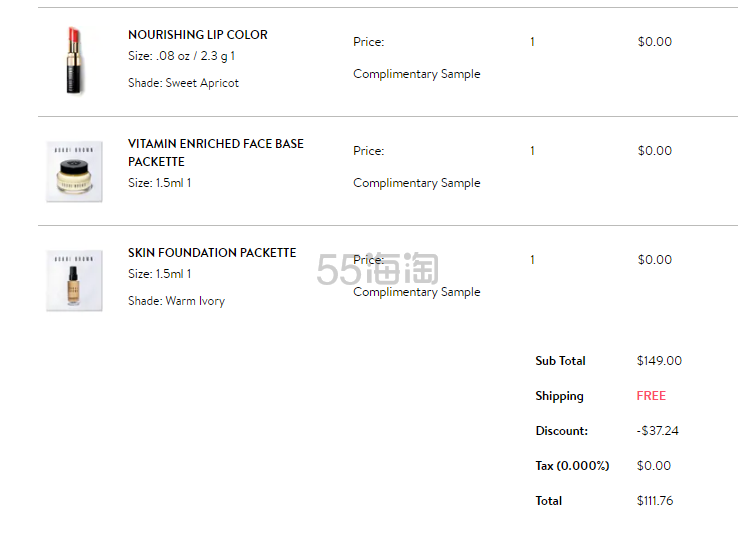Click the $0.00 price of face base packette

coord(654,151)
